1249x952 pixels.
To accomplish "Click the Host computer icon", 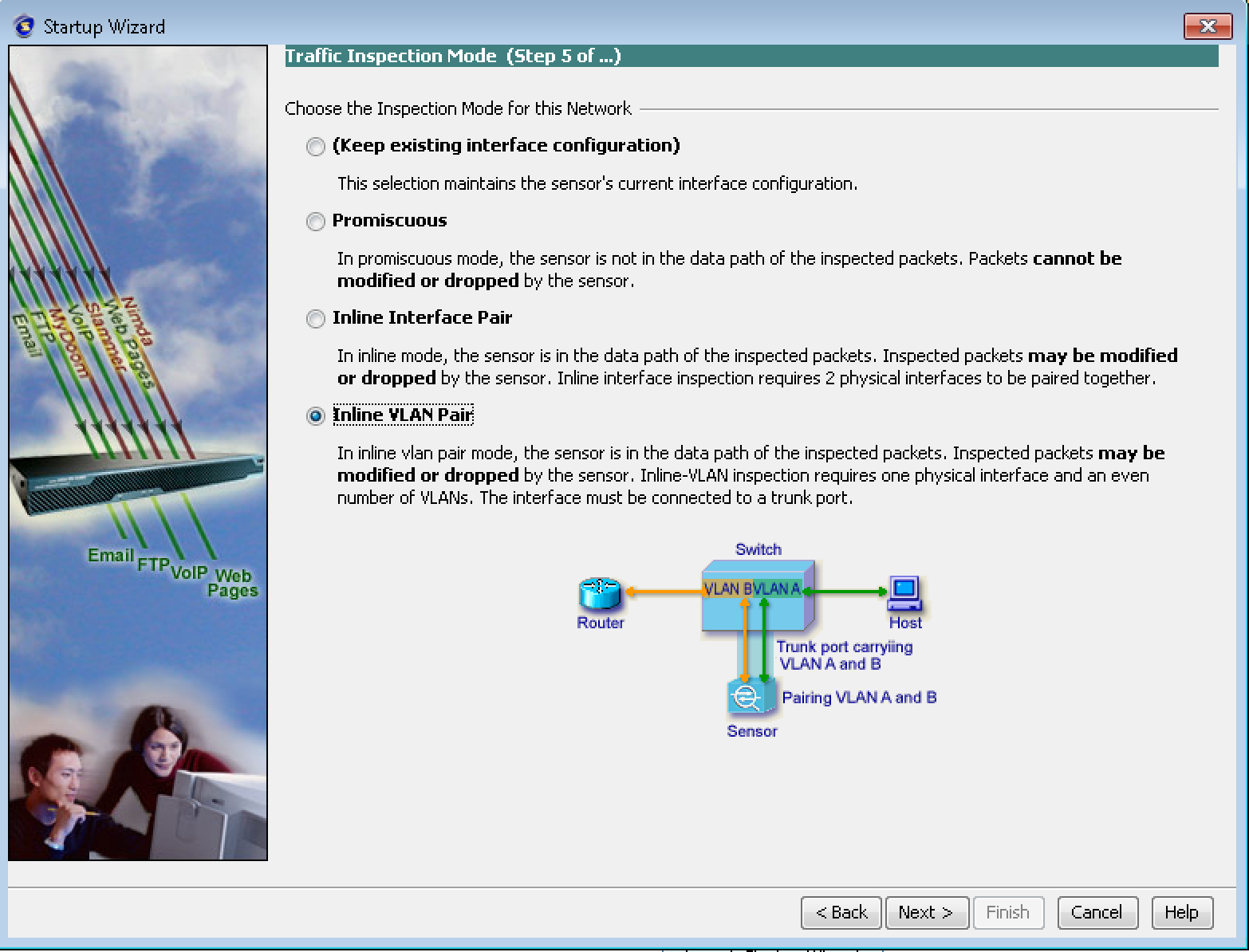I will (x=904, y=592).
